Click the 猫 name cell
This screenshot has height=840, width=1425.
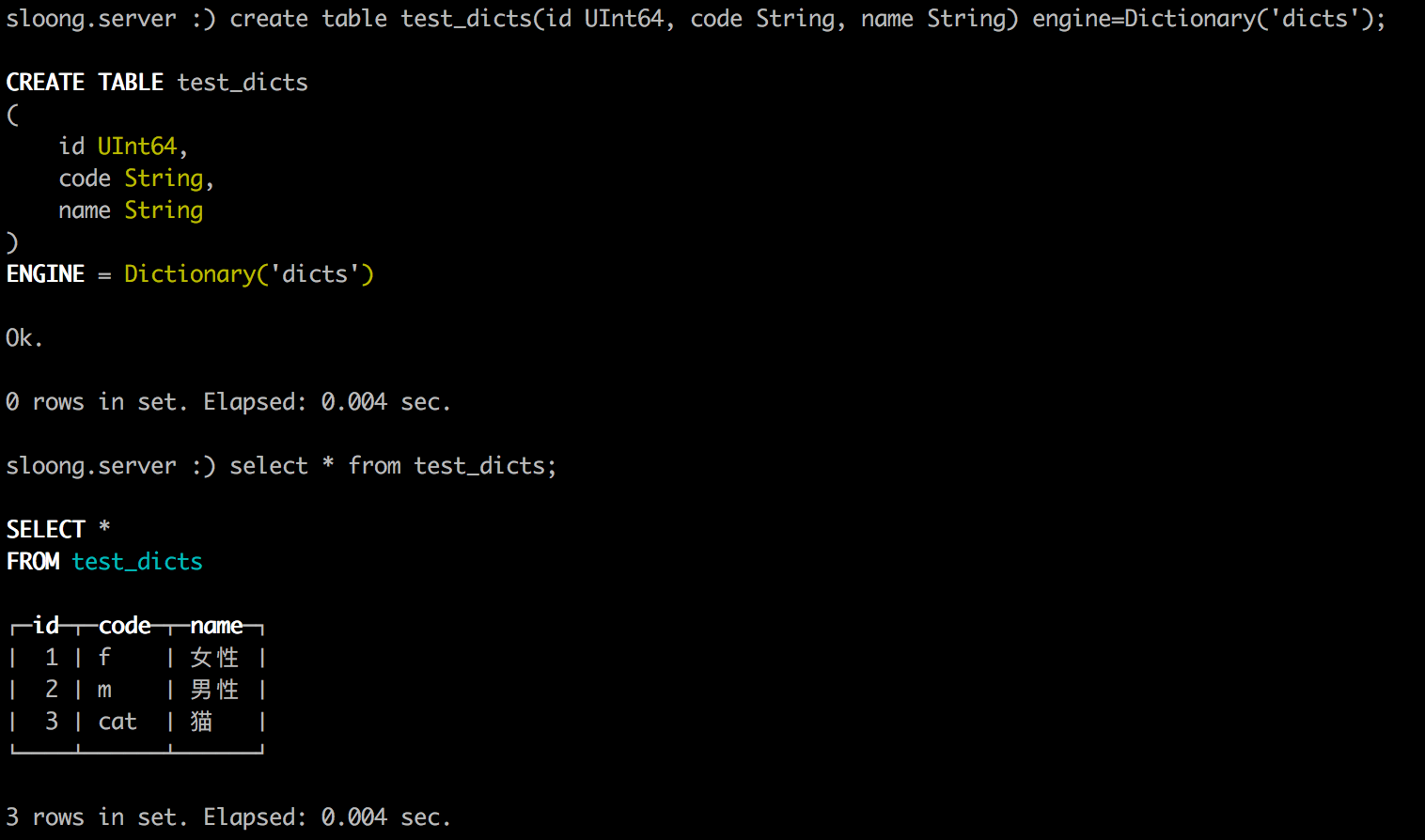pyautogui.click(x=201, y=722)
